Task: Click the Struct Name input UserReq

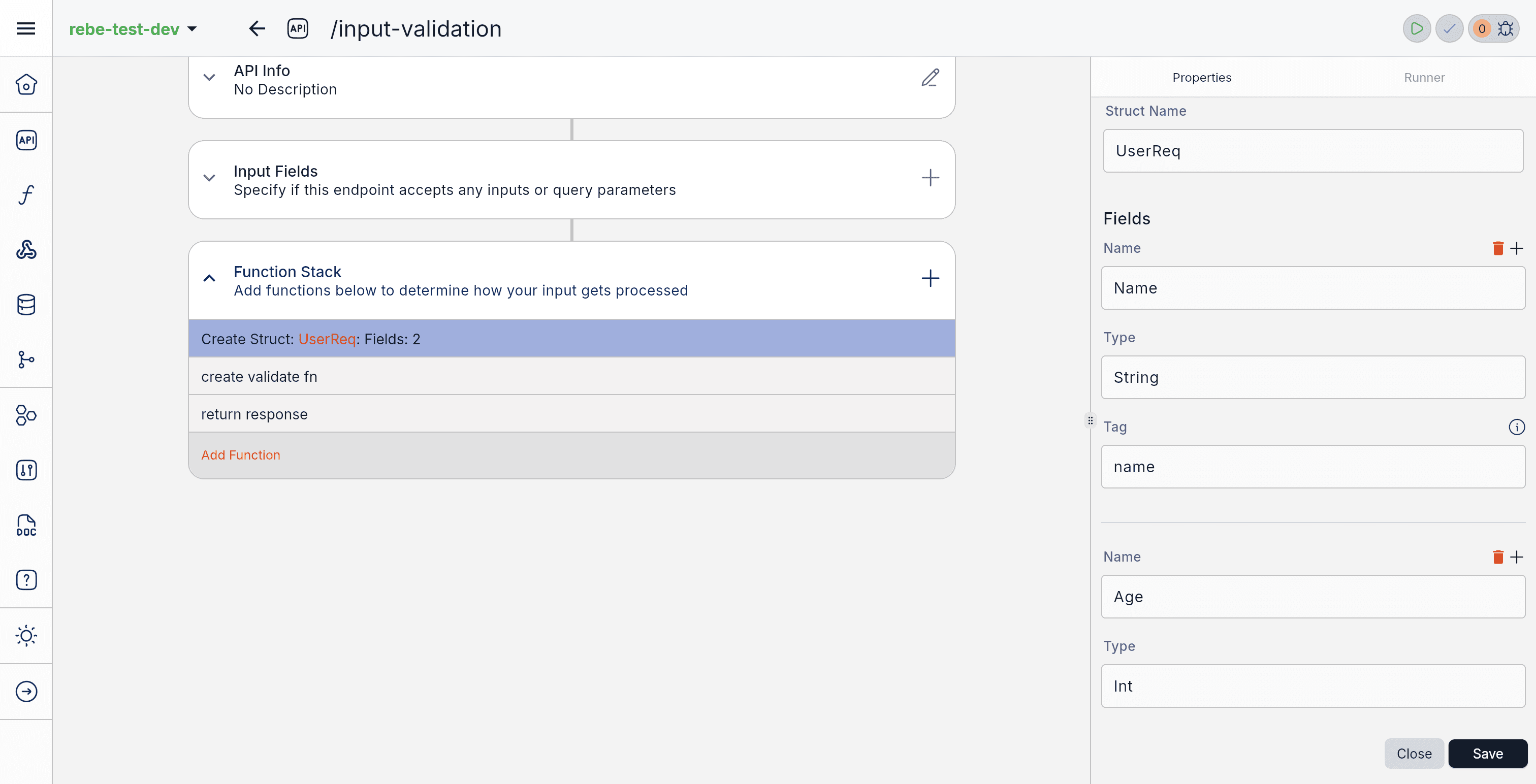Action: click(1313, 151)
